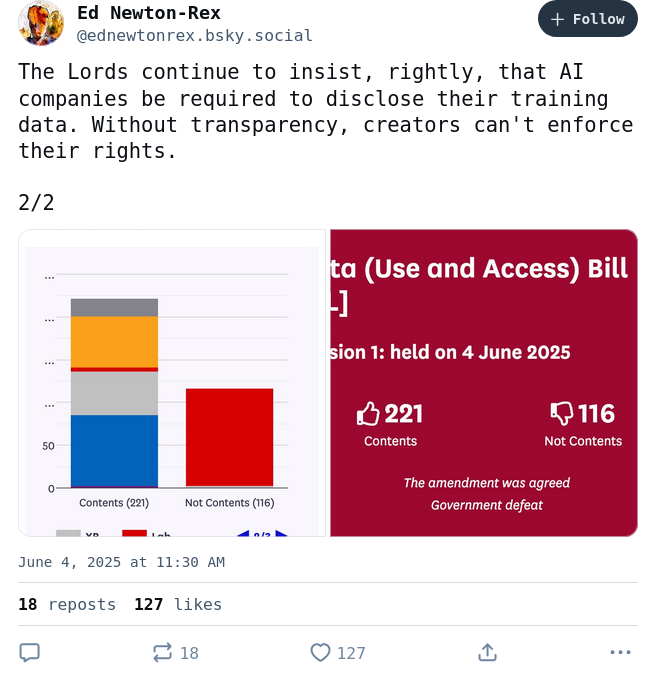Repost using the repost arrows icon
Viewport: 654px width, 680px height.
162,652
